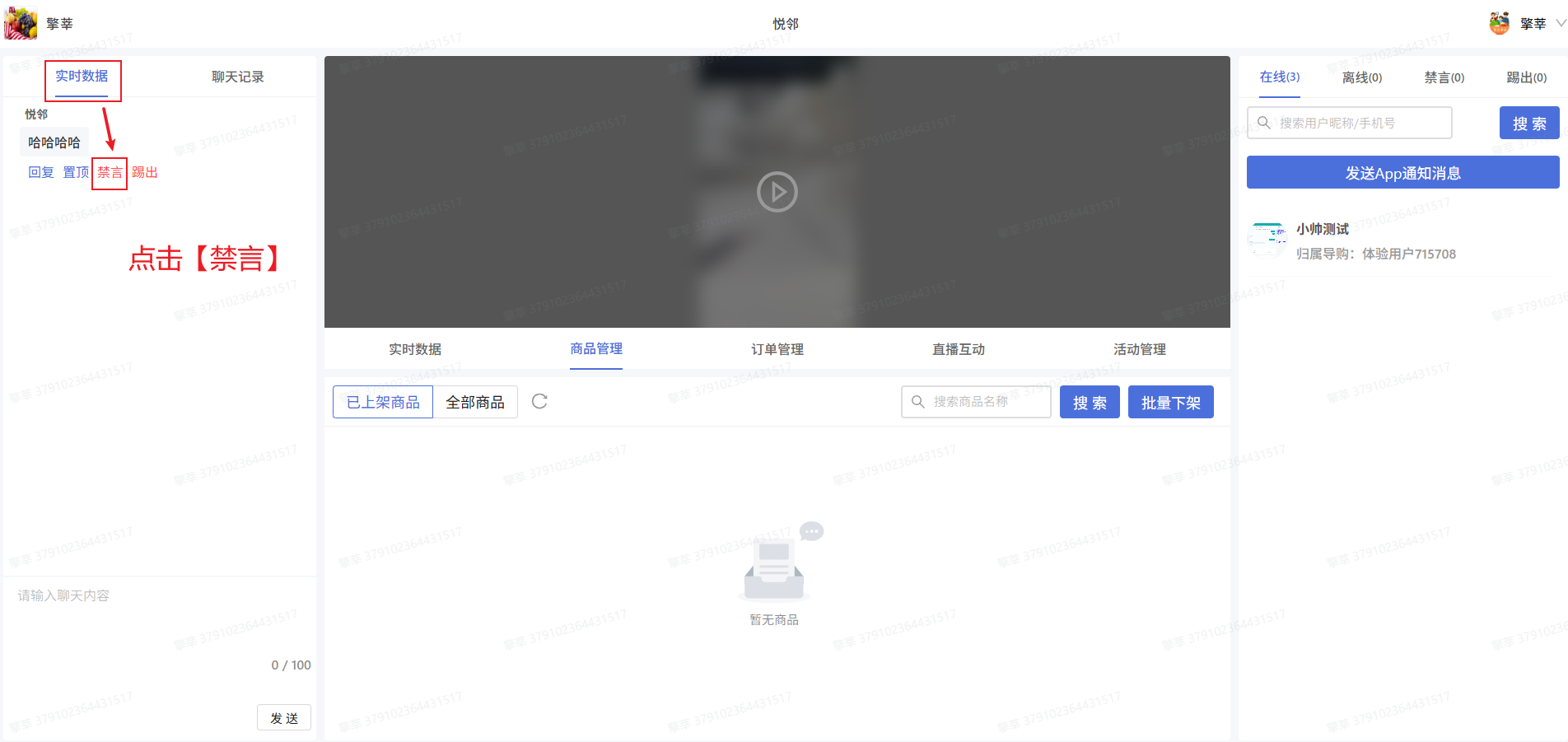Click 踢出 to kick the commenter
1568x742 pixels.
(x=145, y=172)
